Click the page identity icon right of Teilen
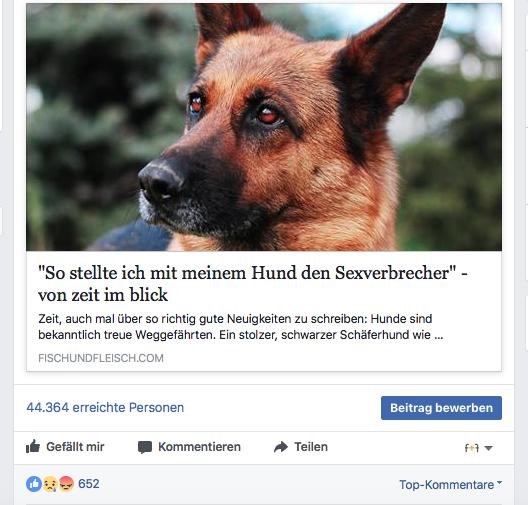The height and width of the screenshot is (505, 528). (x=472, y=448)
